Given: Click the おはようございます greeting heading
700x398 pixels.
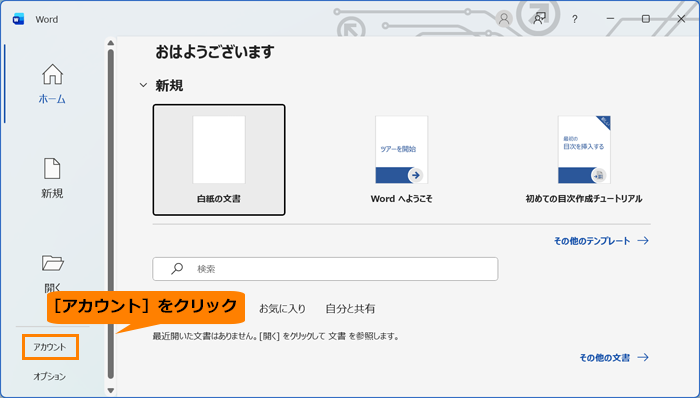Looking at the screenshot, I should [215, 52].
